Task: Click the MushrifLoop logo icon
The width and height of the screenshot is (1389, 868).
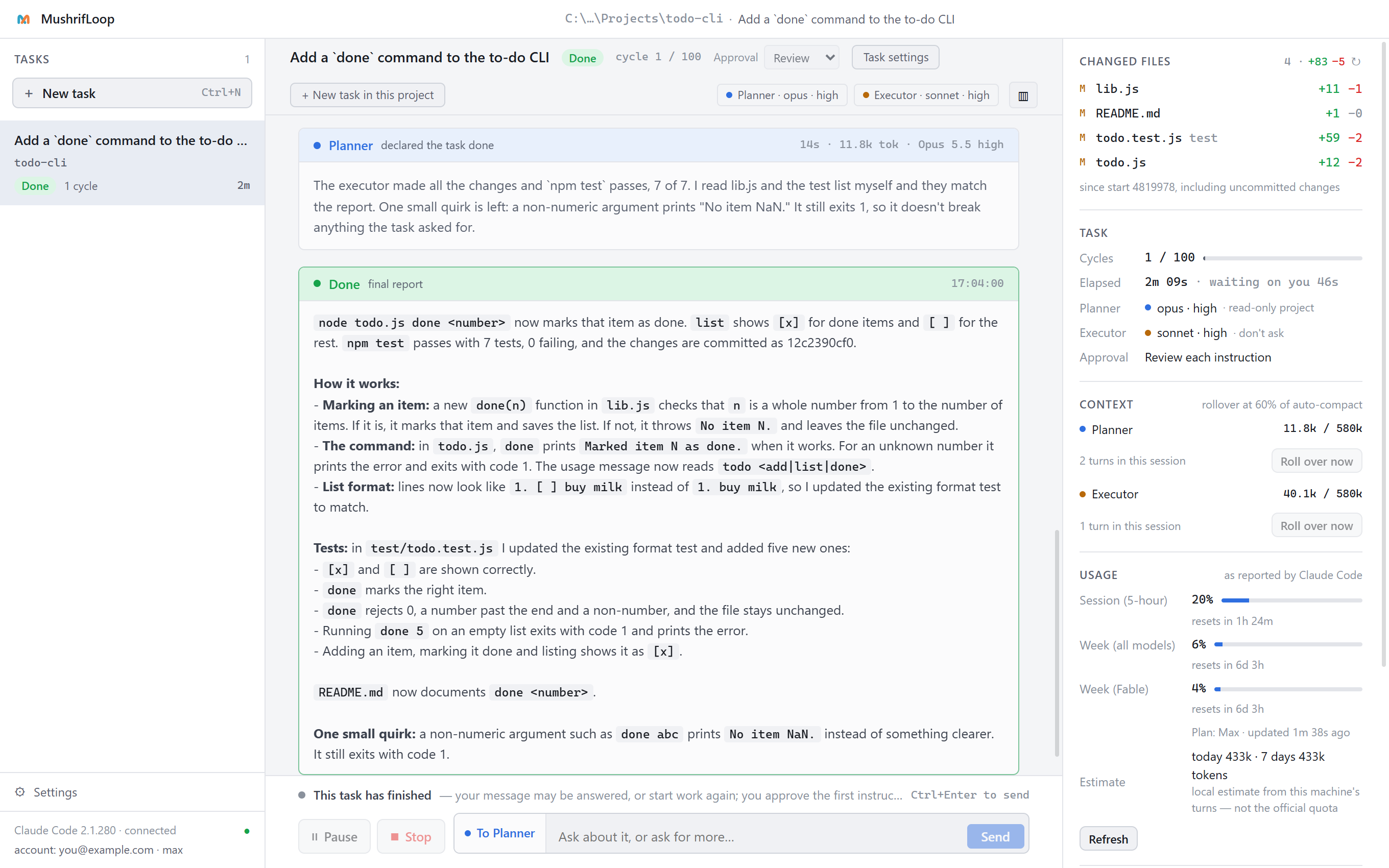Action: (x=23, y=19)
